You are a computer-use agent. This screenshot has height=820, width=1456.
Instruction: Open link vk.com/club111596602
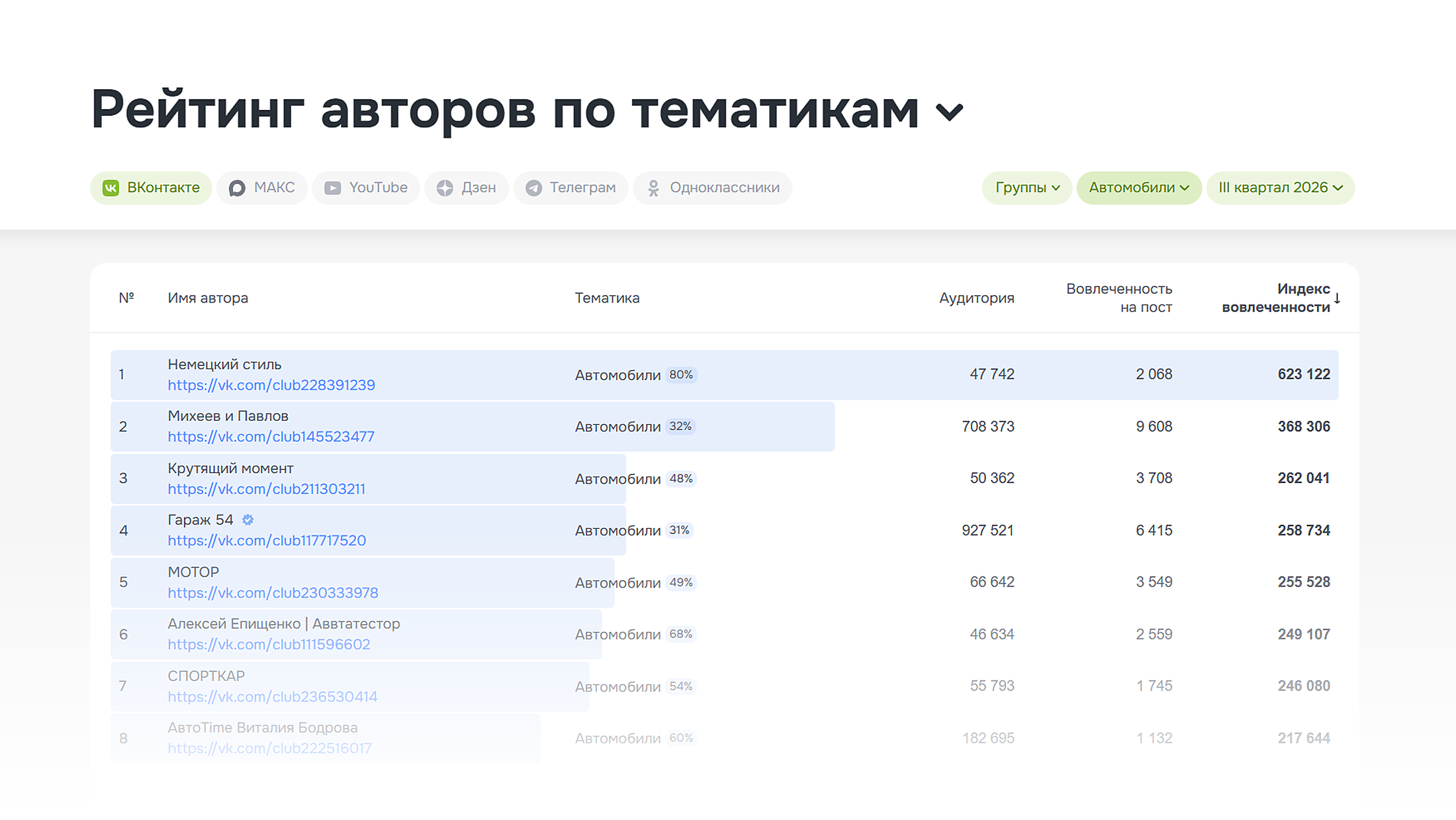[269, 645]
